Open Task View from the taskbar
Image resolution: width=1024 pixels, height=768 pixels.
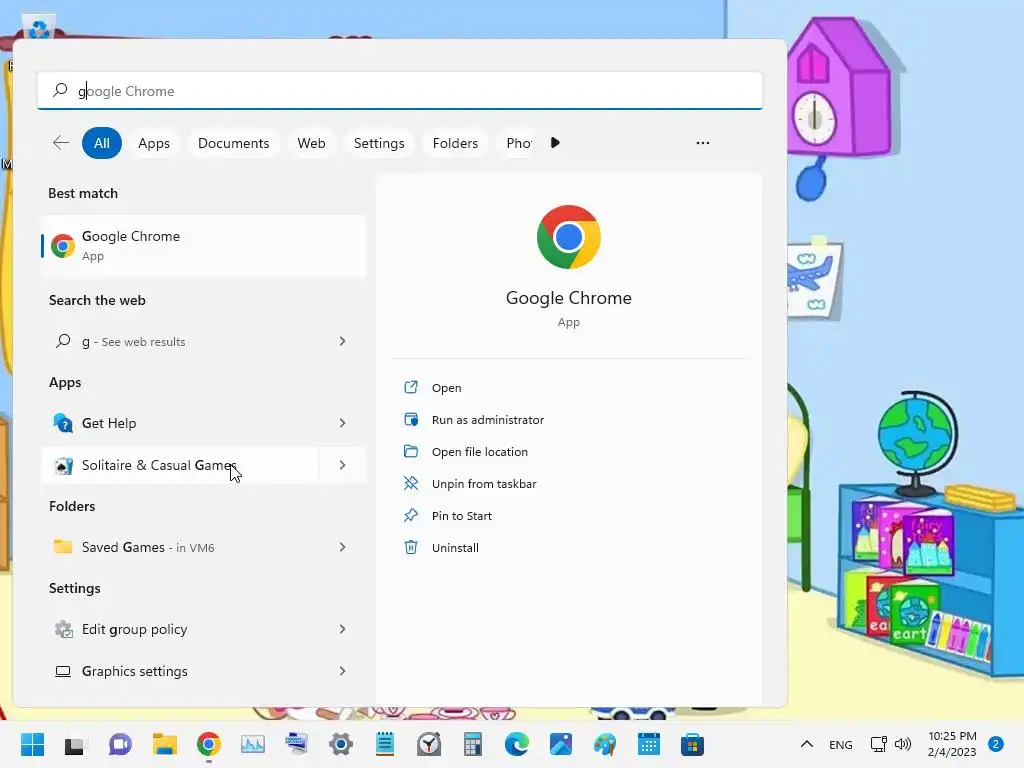tap(74, 744)
